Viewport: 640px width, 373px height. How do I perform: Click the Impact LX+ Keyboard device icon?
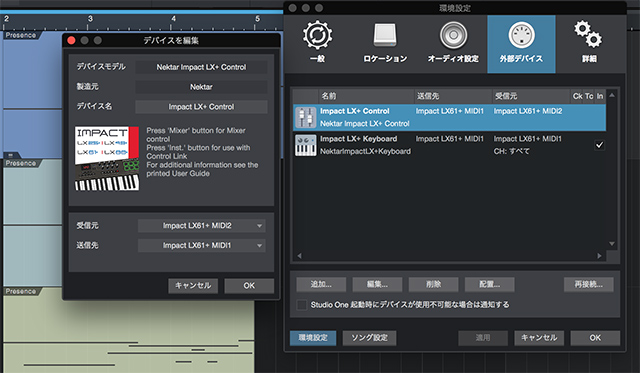coord(305,145)
